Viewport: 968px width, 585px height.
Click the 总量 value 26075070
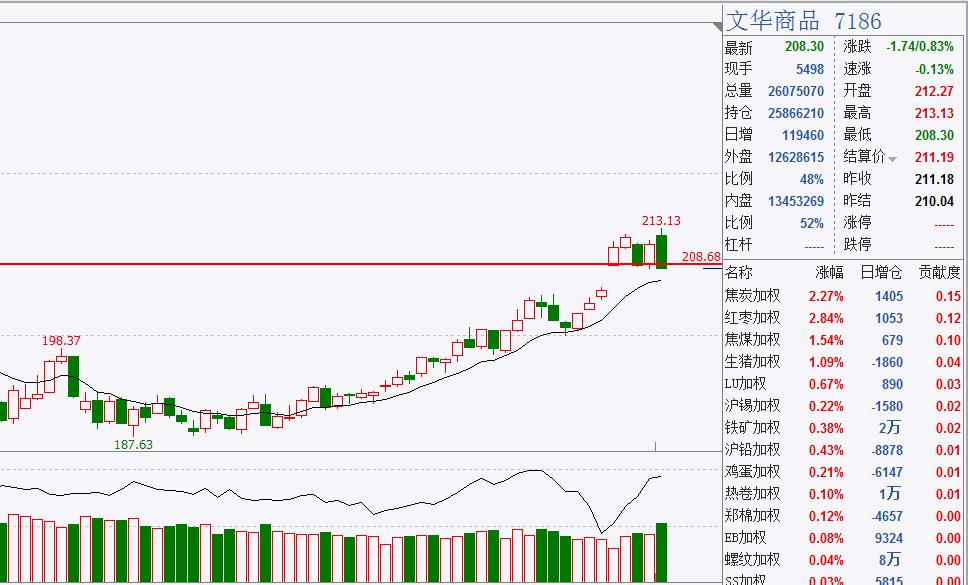click(796, 91)
